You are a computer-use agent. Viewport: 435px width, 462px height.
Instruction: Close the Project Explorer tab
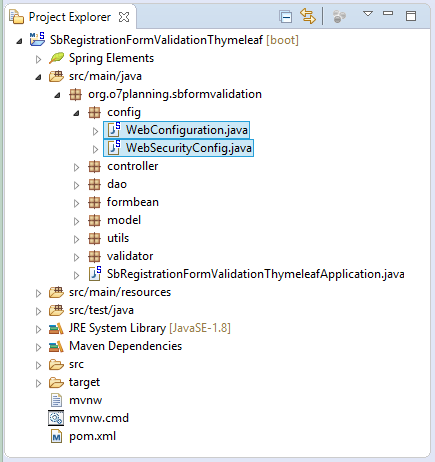pyautogui.click(x=124, y=17)
